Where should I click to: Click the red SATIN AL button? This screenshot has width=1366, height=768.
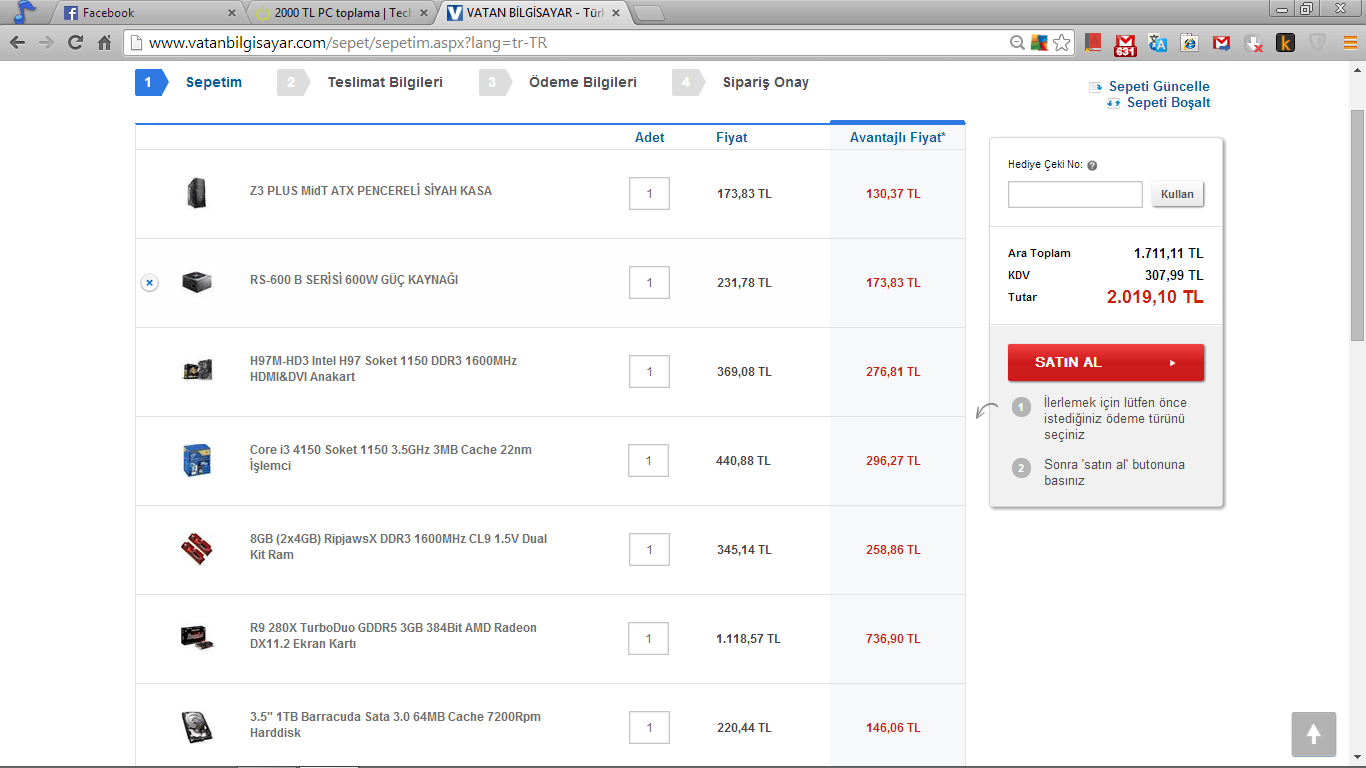coord(1106,362)
